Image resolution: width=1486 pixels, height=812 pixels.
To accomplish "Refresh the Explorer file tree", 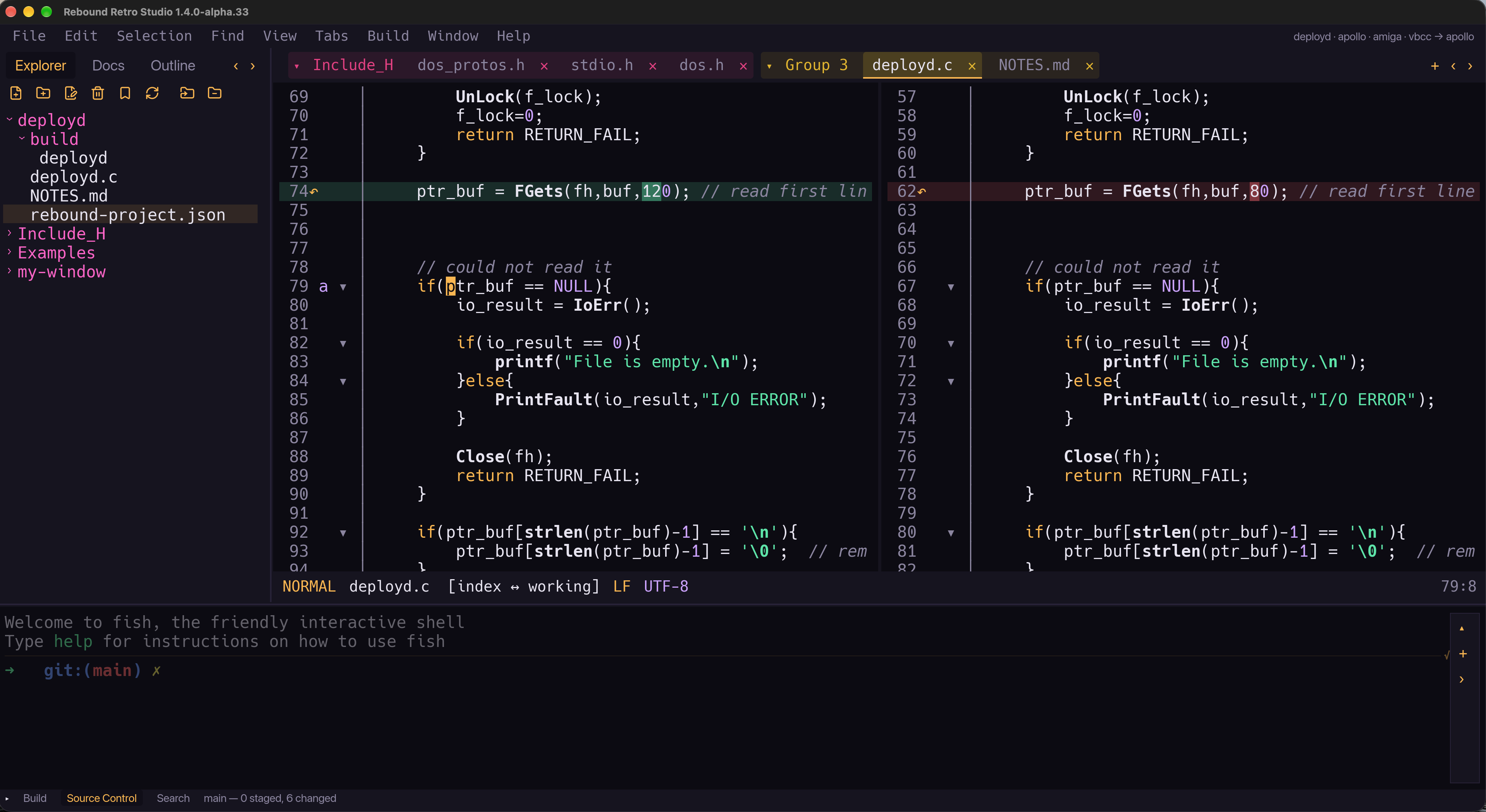I will pyautogui.click(x=152, y=93).
